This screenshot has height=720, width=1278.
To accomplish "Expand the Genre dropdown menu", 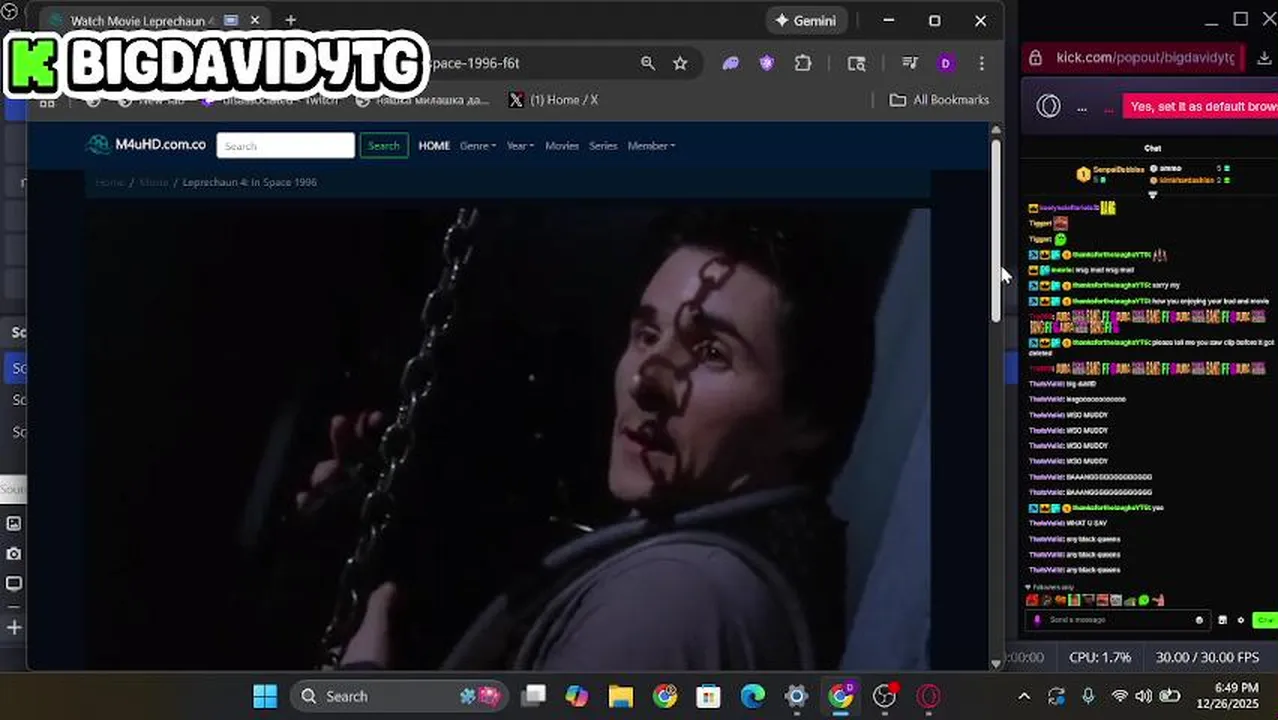I will click(x=478, y=146).
